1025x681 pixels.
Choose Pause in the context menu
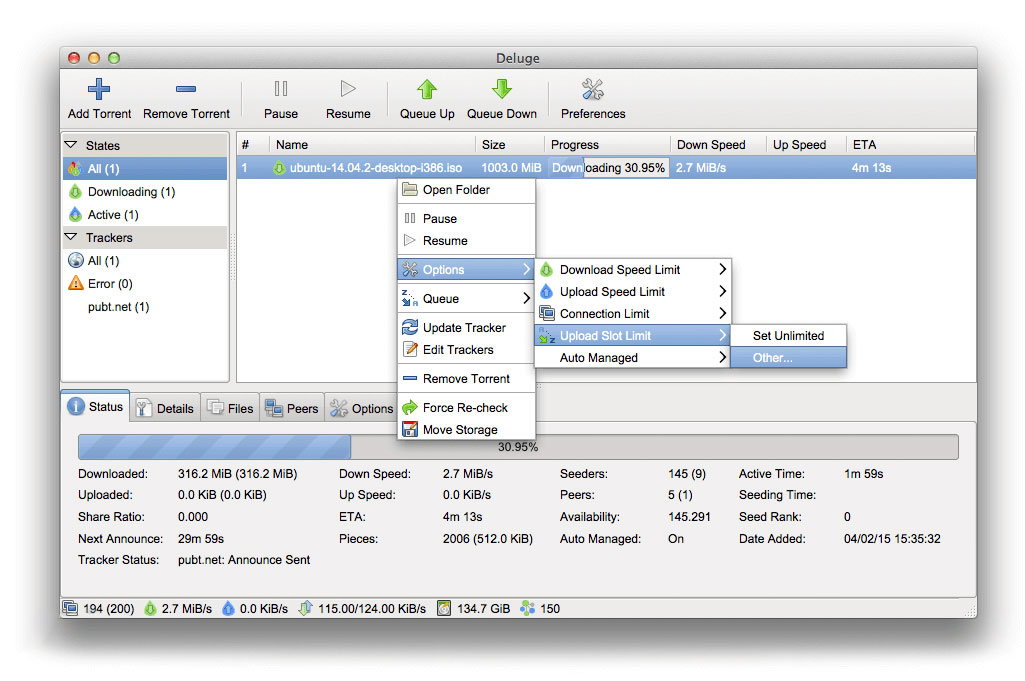click(x=466, y=218)
